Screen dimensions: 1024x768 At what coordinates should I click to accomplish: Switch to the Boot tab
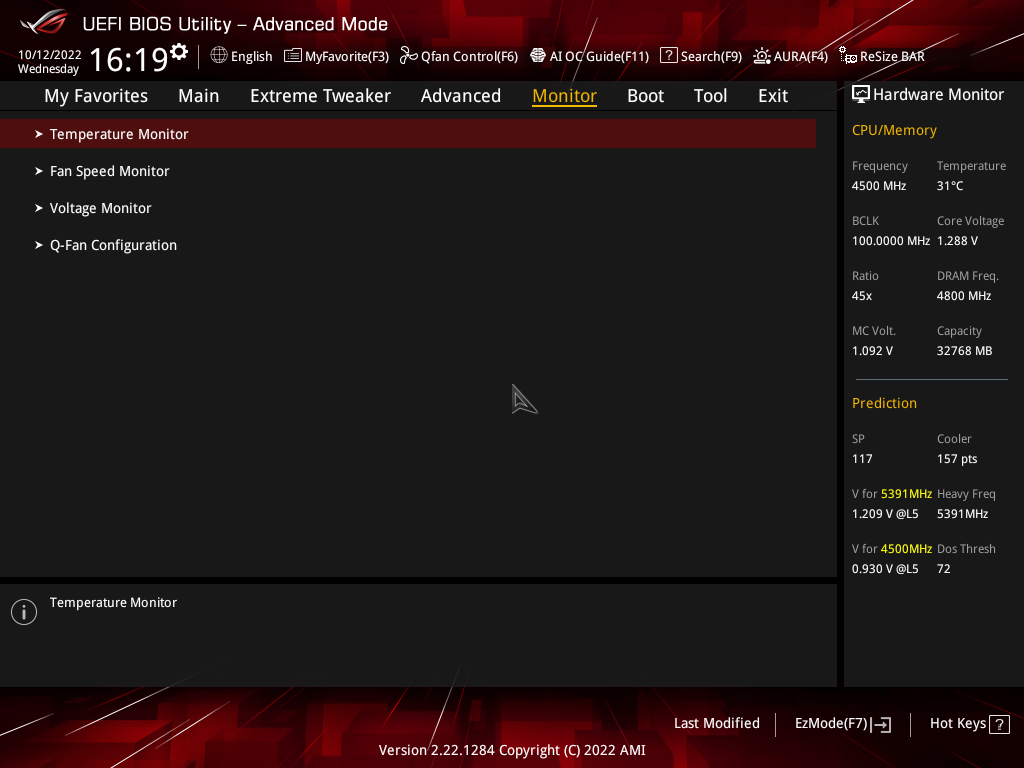(645, 96)
